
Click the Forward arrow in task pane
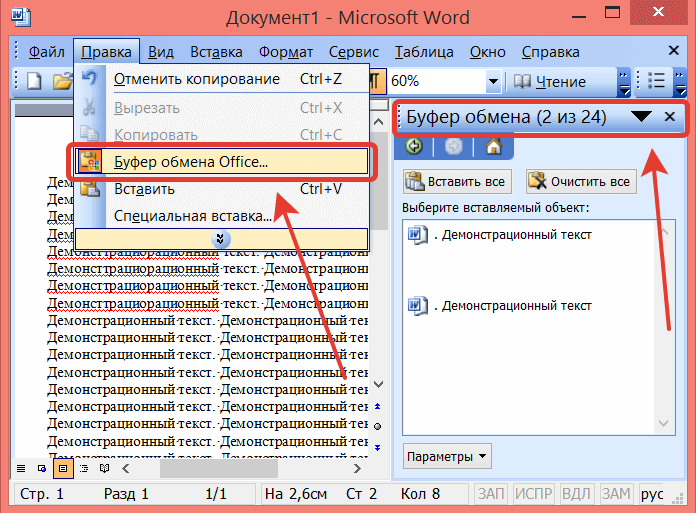(453, 146)
